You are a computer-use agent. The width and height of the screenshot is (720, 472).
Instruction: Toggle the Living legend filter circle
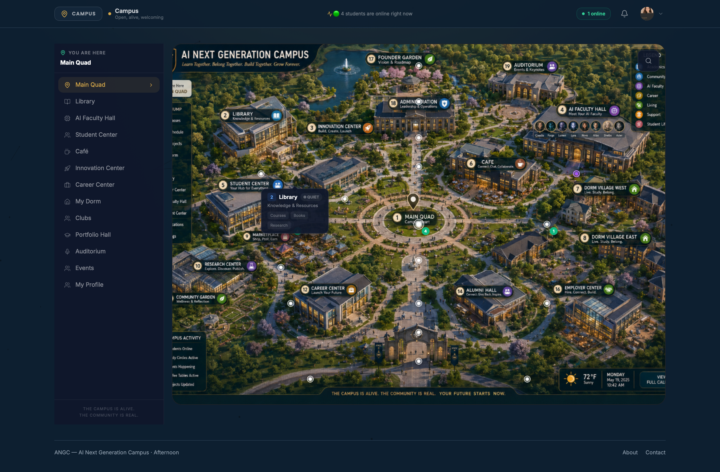click(x=639, y=105)
